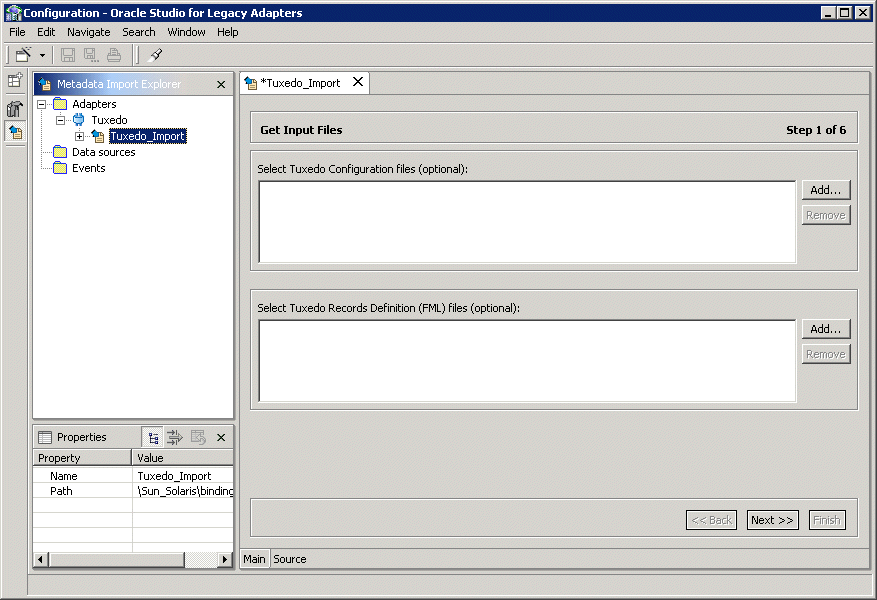Open the Navigate menu

88,32
